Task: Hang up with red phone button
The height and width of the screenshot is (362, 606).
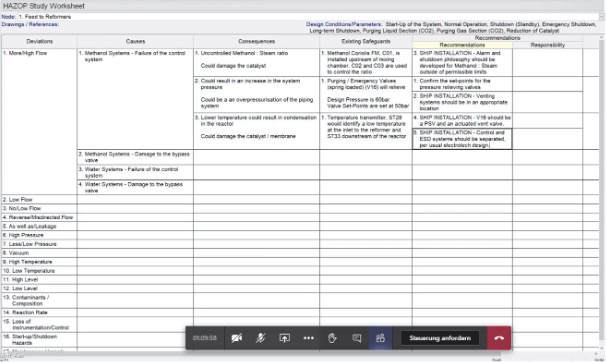Action: [499, 338]
